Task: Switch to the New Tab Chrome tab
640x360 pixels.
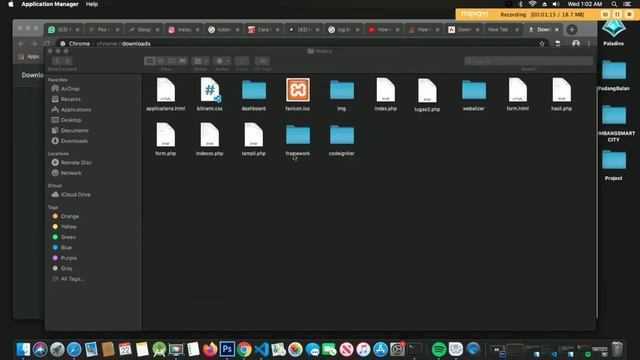Action: pos(502,29)
